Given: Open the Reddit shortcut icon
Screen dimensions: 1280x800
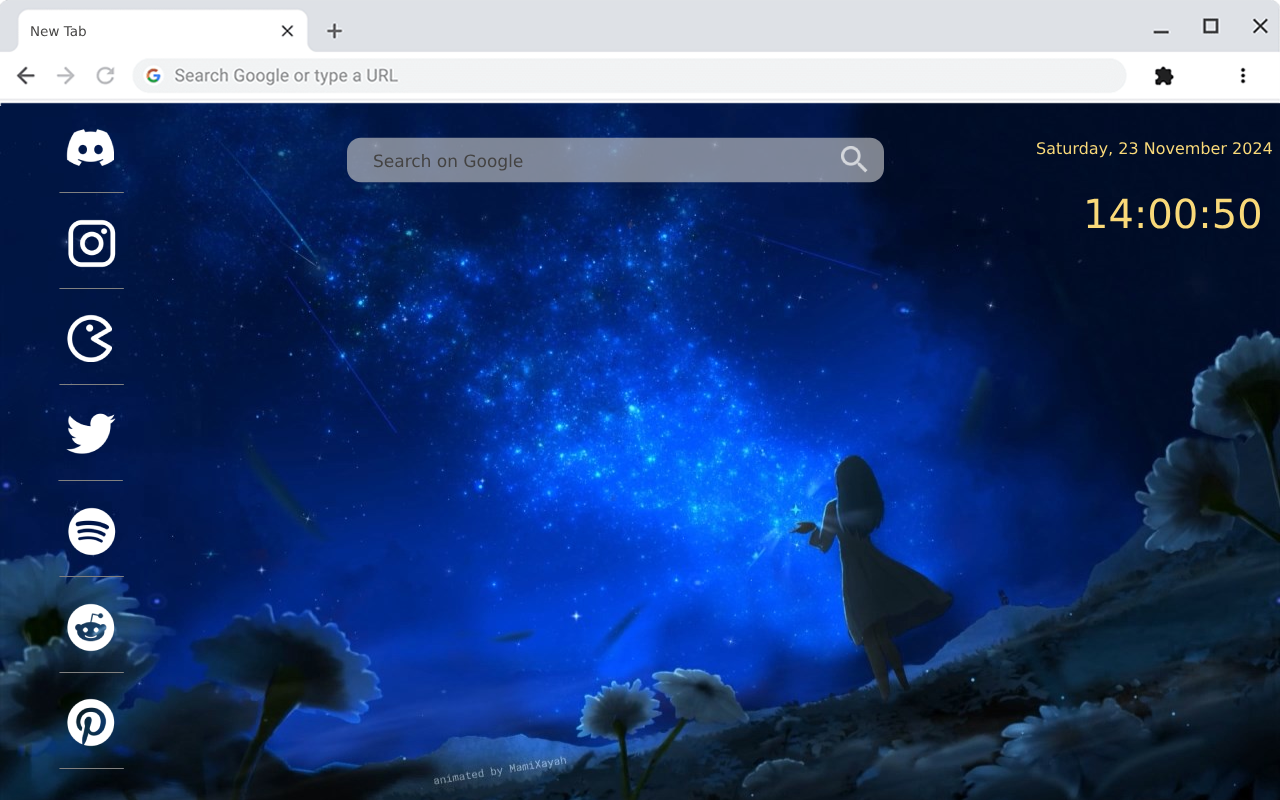Looking at the screenshot, I should coord(91,627).
